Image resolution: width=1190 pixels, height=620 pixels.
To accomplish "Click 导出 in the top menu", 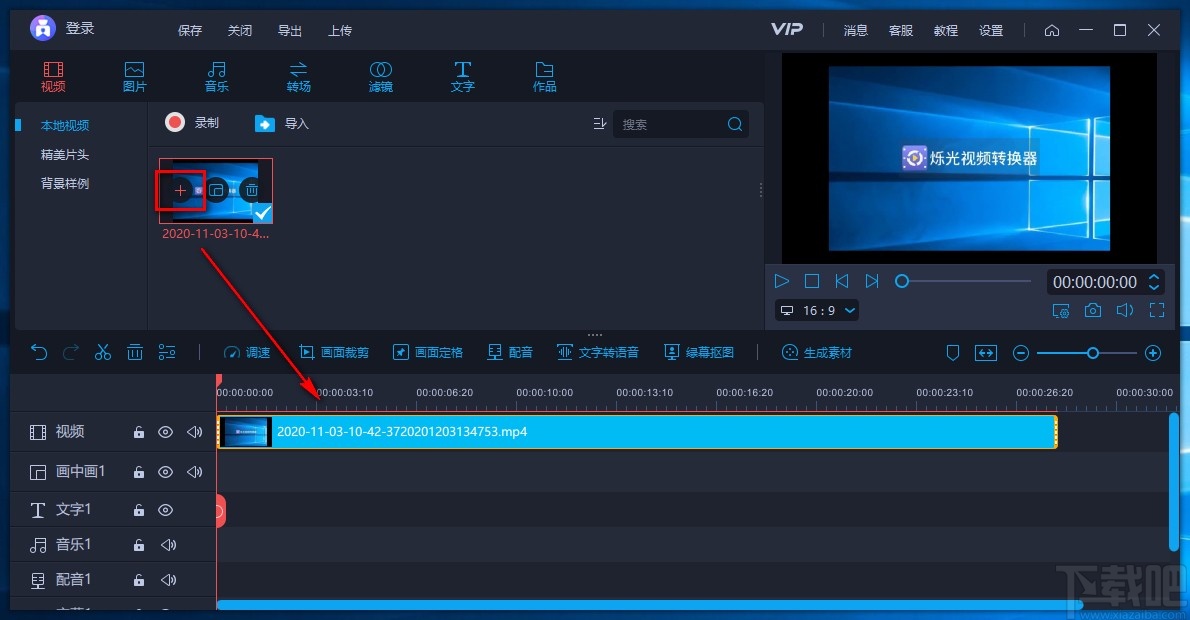I will tap(290, 30).
